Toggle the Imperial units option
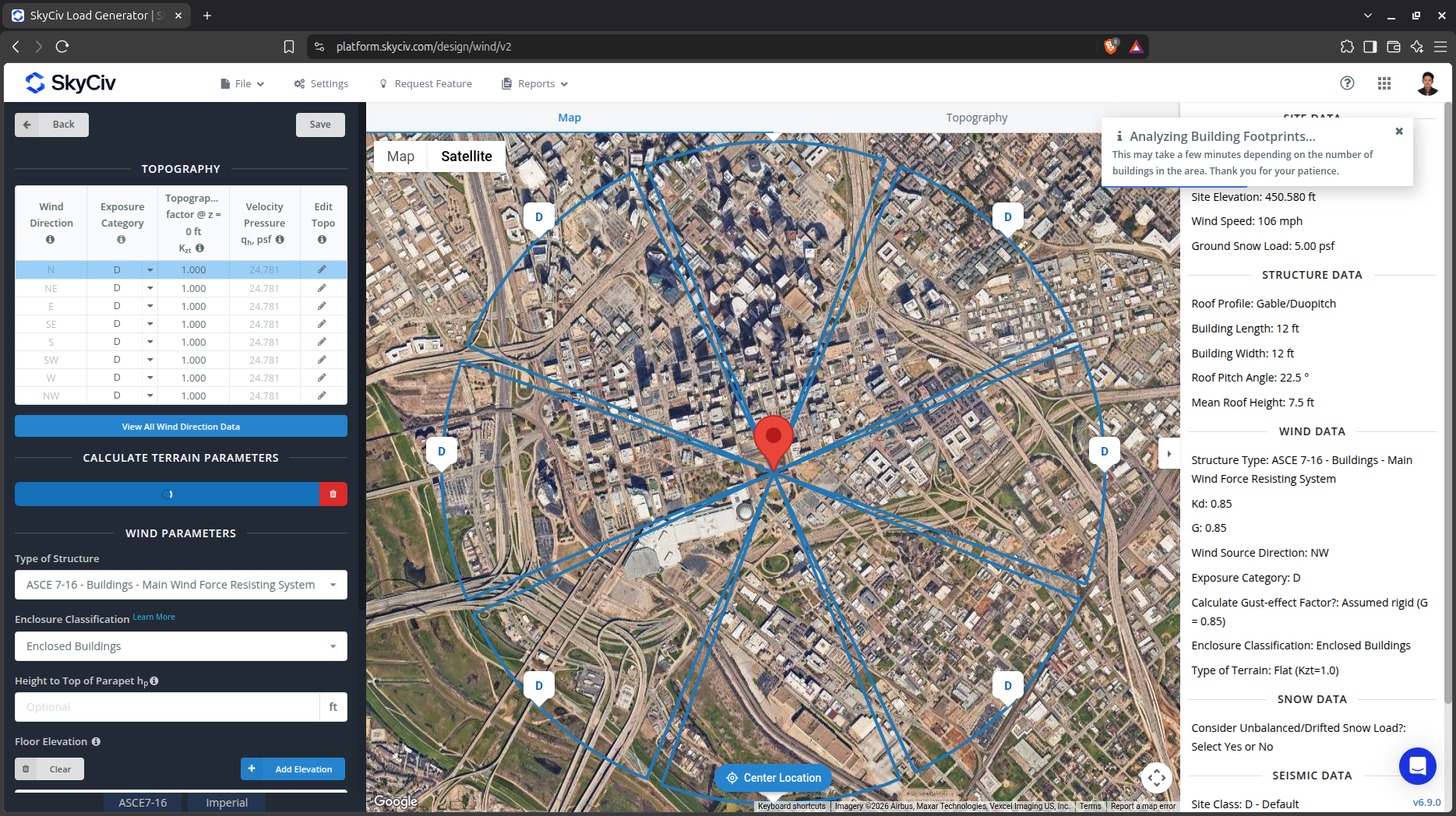 pyautogui.click(x=227, y=803)
